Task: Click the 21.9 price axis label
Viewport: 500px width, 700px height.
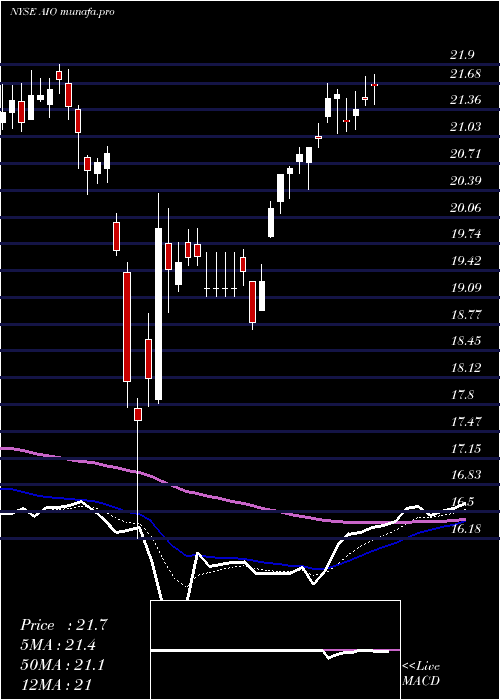Action: (x=462, y=55)
